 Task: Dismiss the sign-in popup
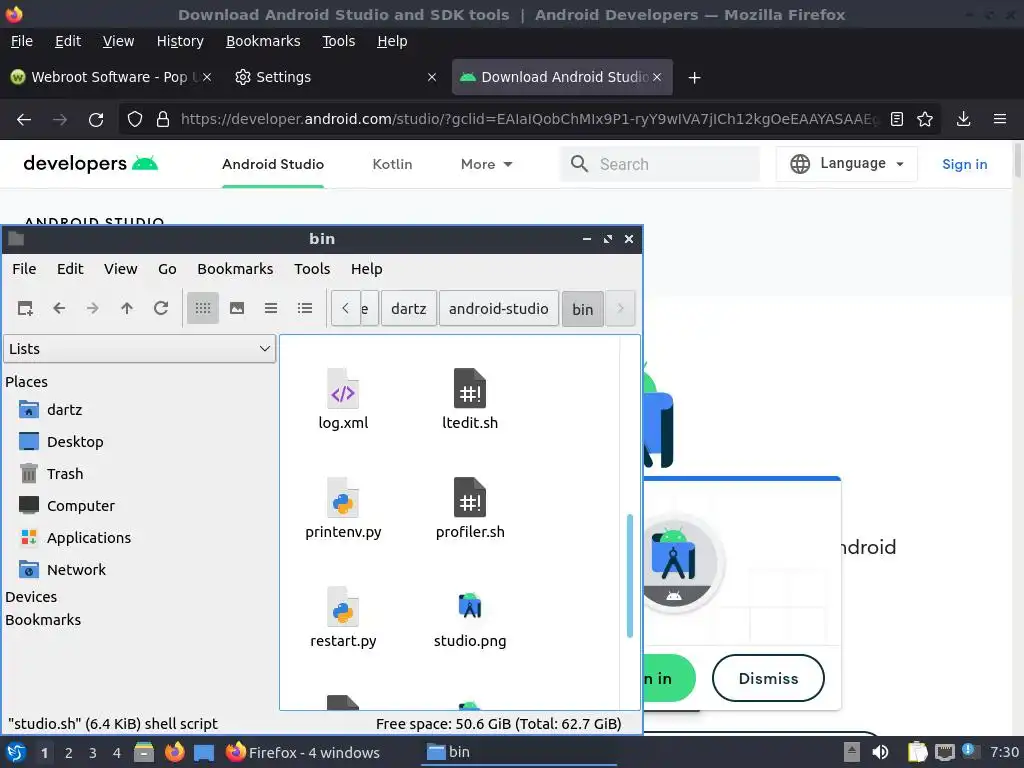click(x=768, y=679)
